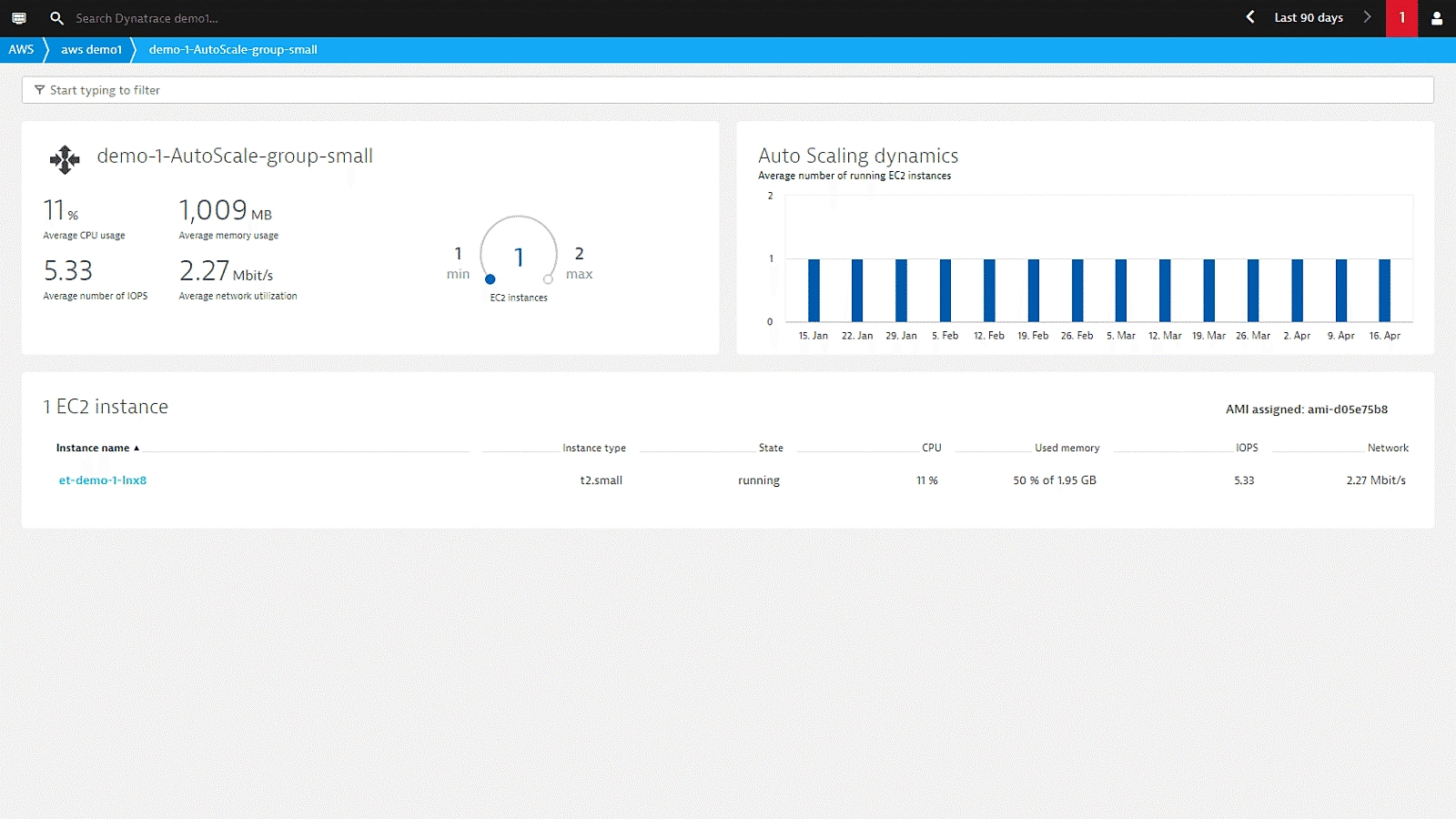Image resolution: width=1456 pixels, height=819 pixels.
Task: Click the previous timeframe chevron arrow
Action: click(x=1250, y=17)
